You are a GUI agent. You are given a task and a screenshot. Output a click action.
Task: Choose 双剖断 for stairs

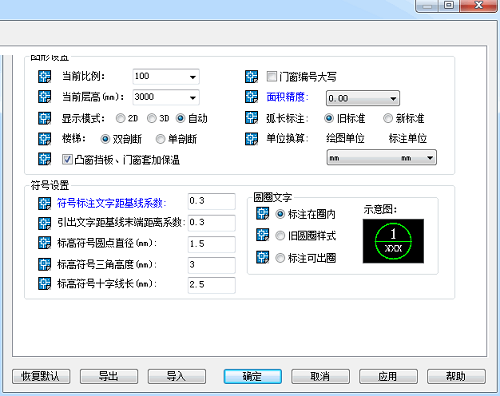pyautogui.click(x=105, y=139)
